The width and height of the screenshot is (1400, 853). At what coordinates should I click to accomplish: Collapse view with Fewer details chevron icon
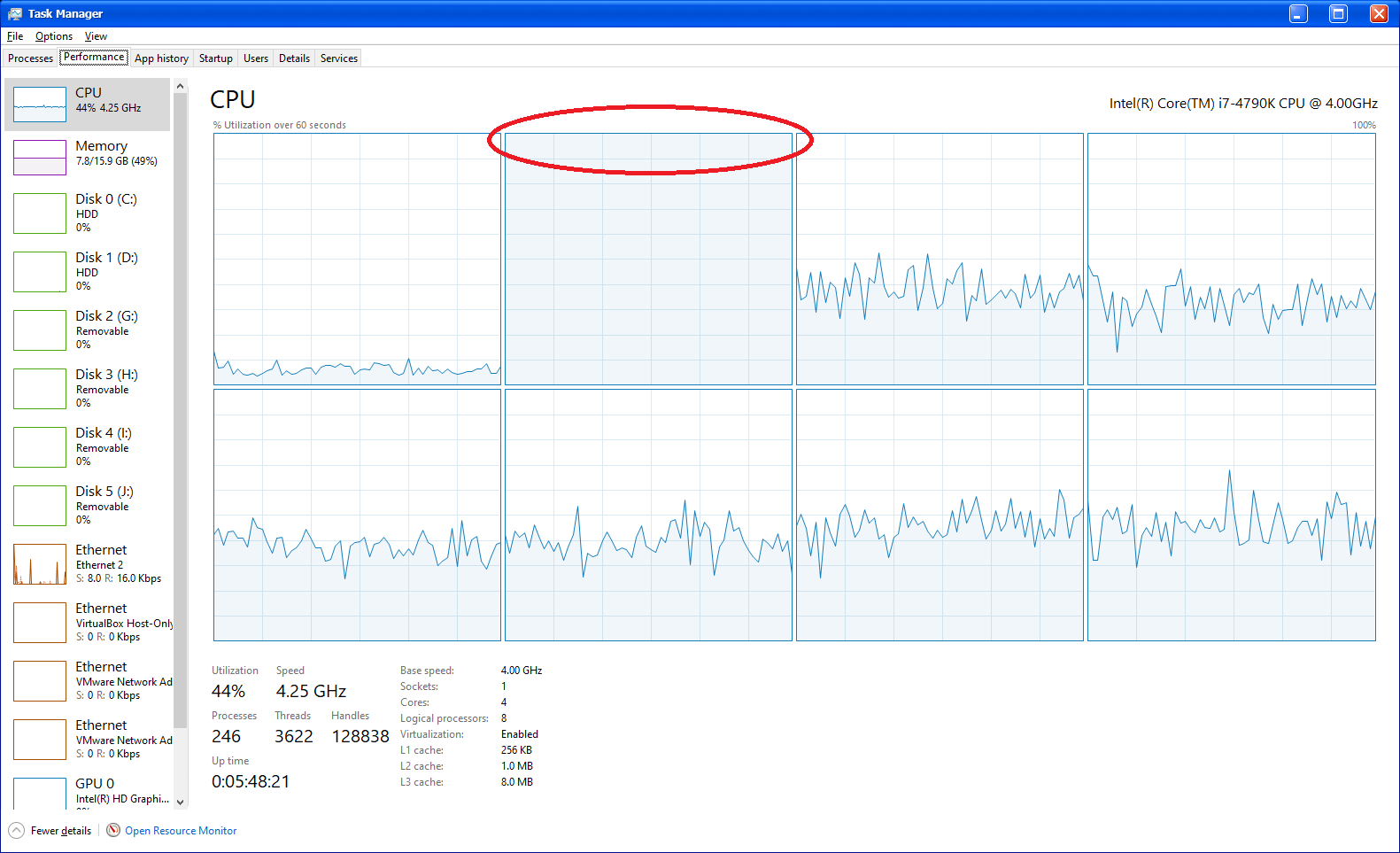(x=17, y=830)
